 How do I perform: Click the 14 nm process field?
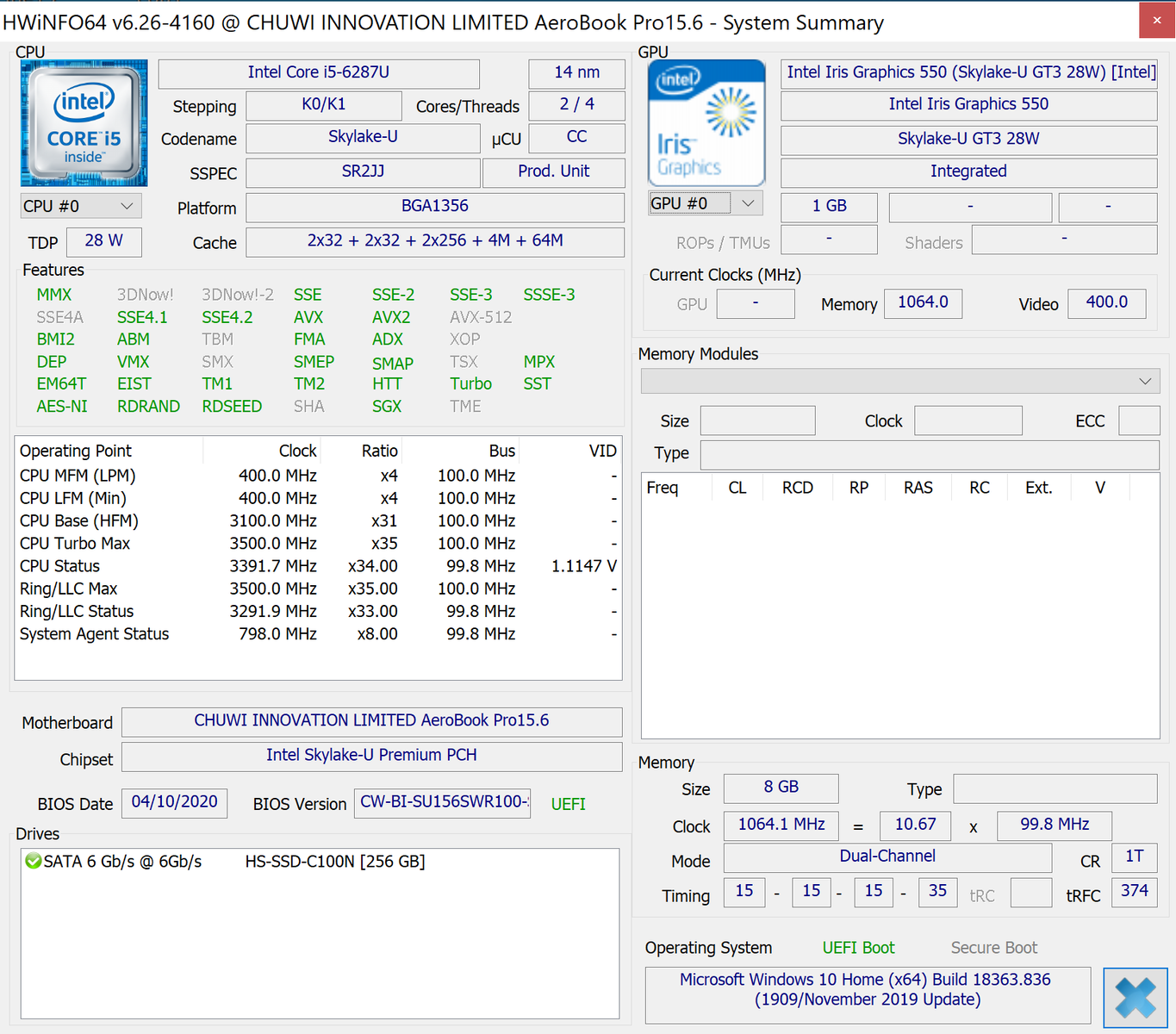point(576,73)
